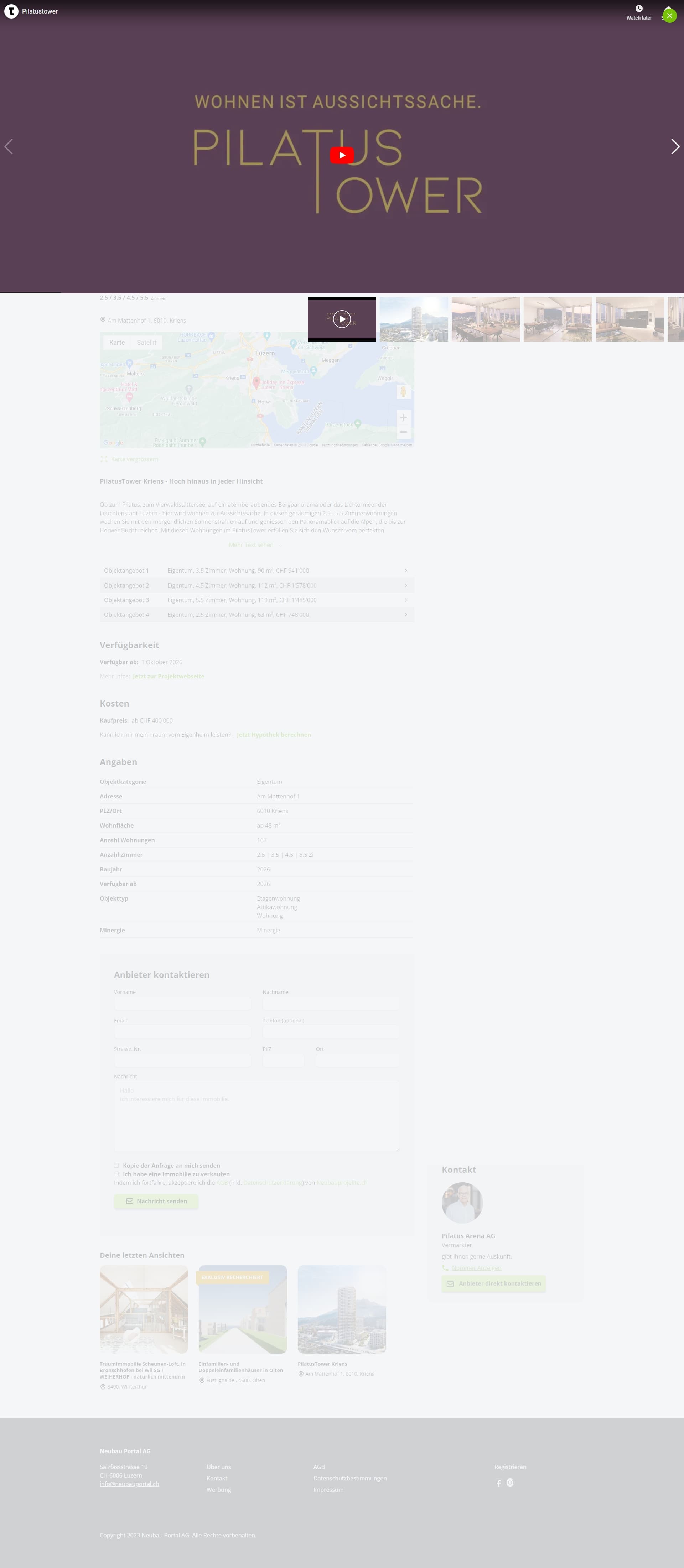Go to previous slide with left arrow
The height and width of the screenshot is (1568, 684).
9,147
